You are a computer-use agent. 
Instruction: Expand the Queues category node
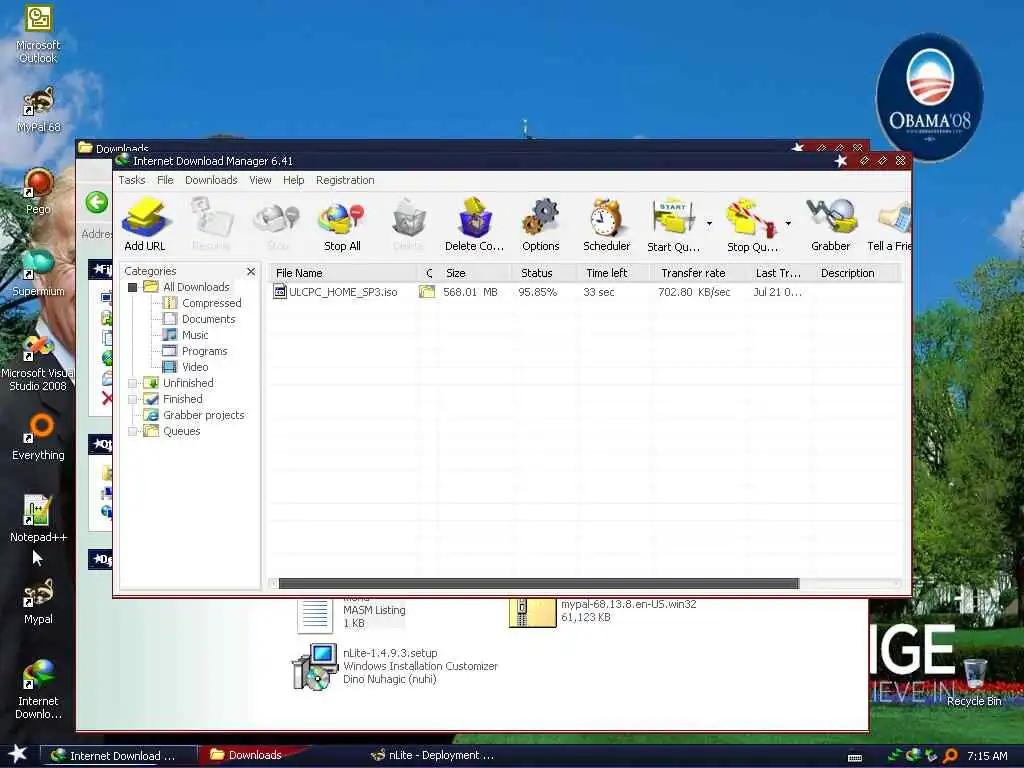133,431
